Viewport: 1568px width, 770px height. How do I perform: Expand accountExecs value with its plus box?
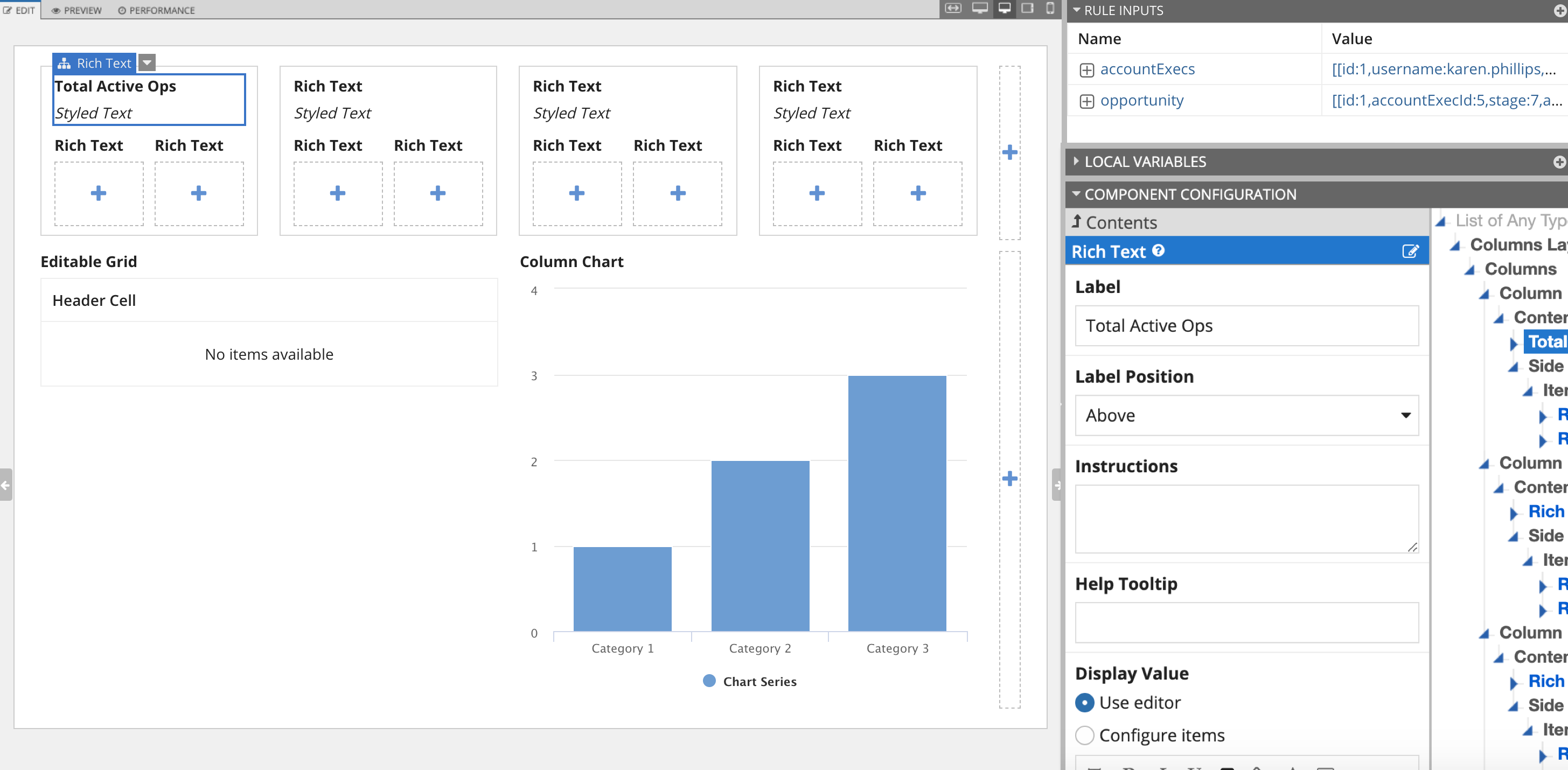1086,70
